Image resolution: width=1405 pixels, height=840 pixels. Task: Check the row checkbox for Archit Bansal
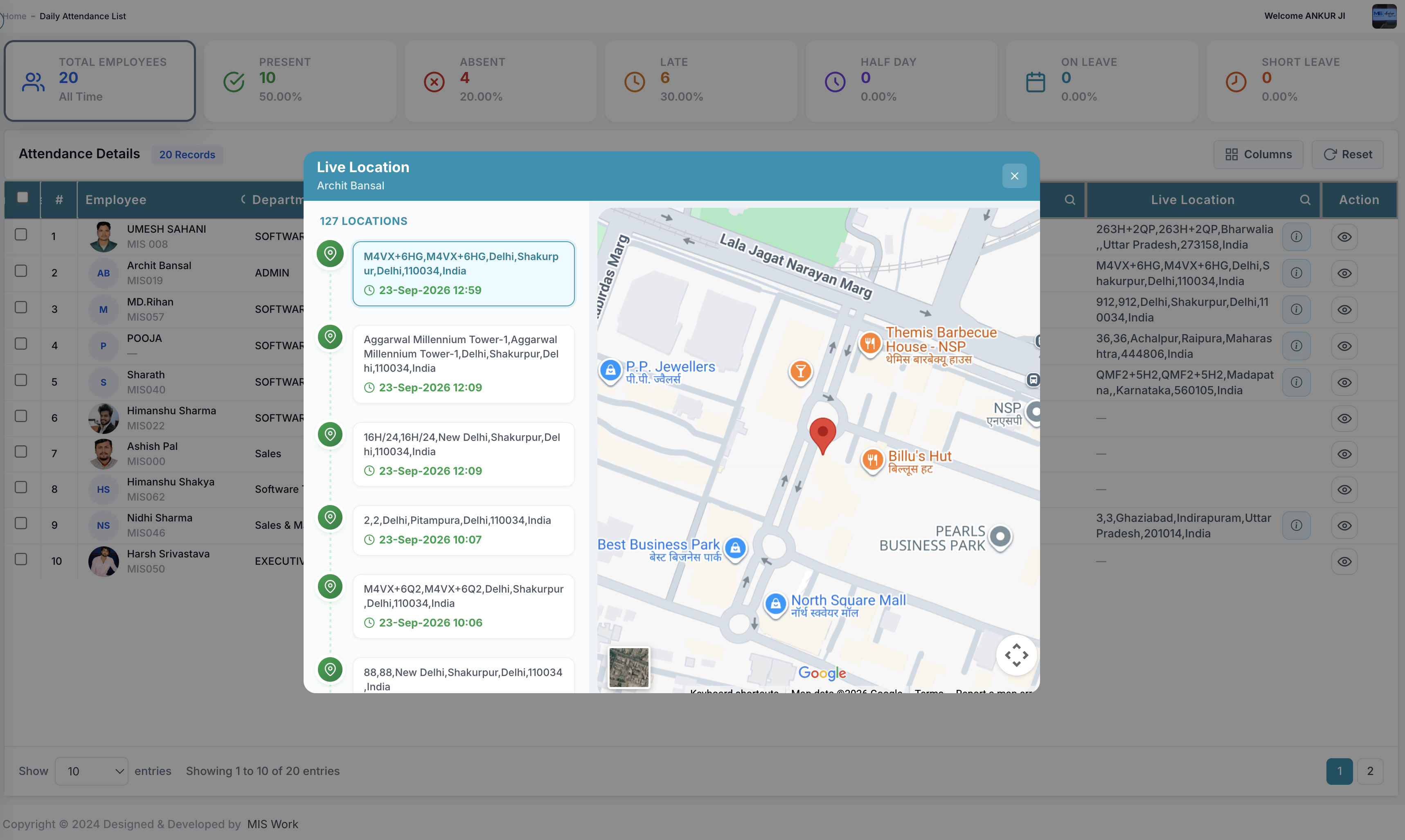click(x=21, y=271)
